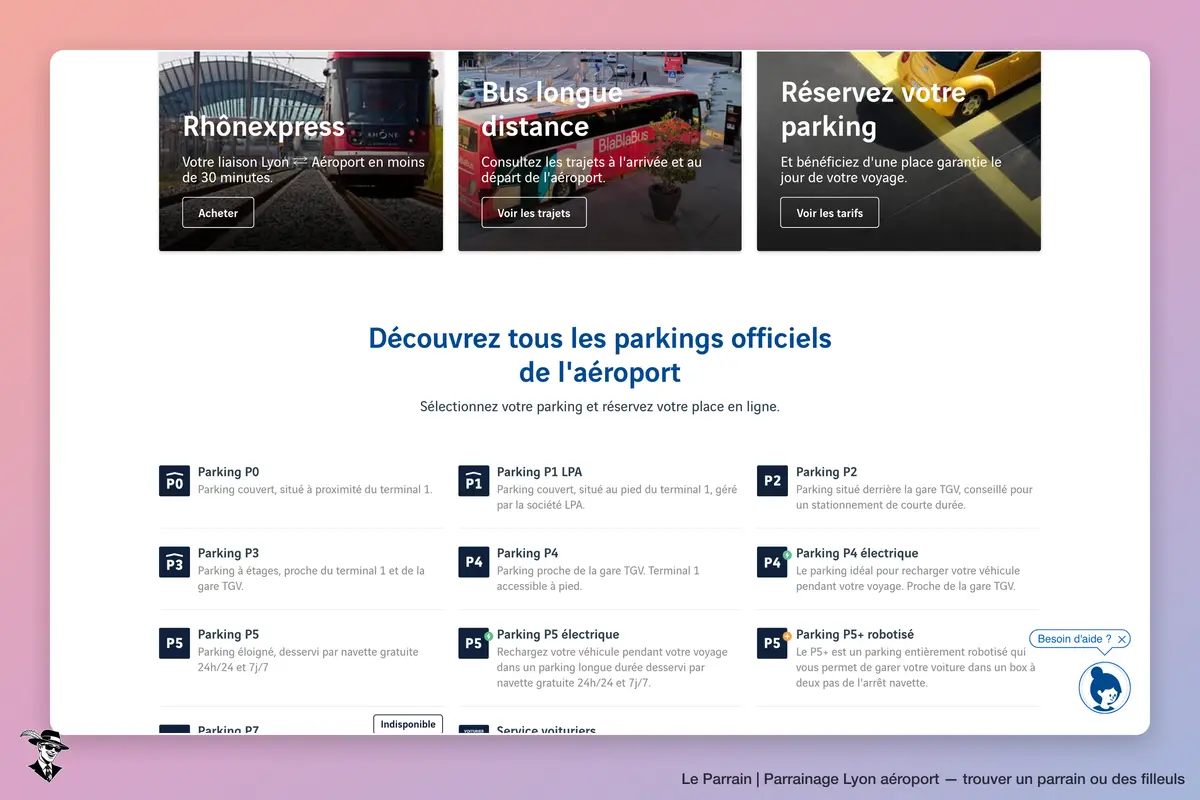
Task: Select the P4 icon beside Parking P4 électrique
Action: point(772,562)
